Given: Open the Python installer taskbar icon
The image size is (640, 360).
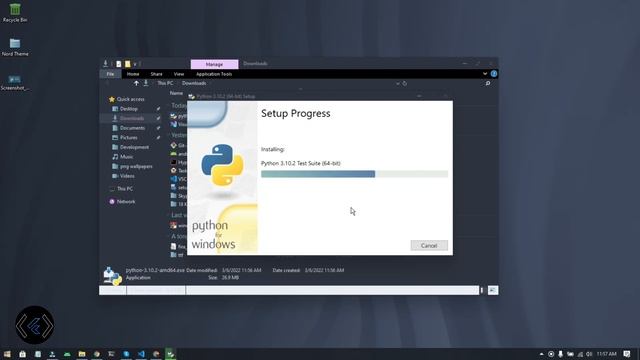Looking at the screenshot, I should coord(171,354).
